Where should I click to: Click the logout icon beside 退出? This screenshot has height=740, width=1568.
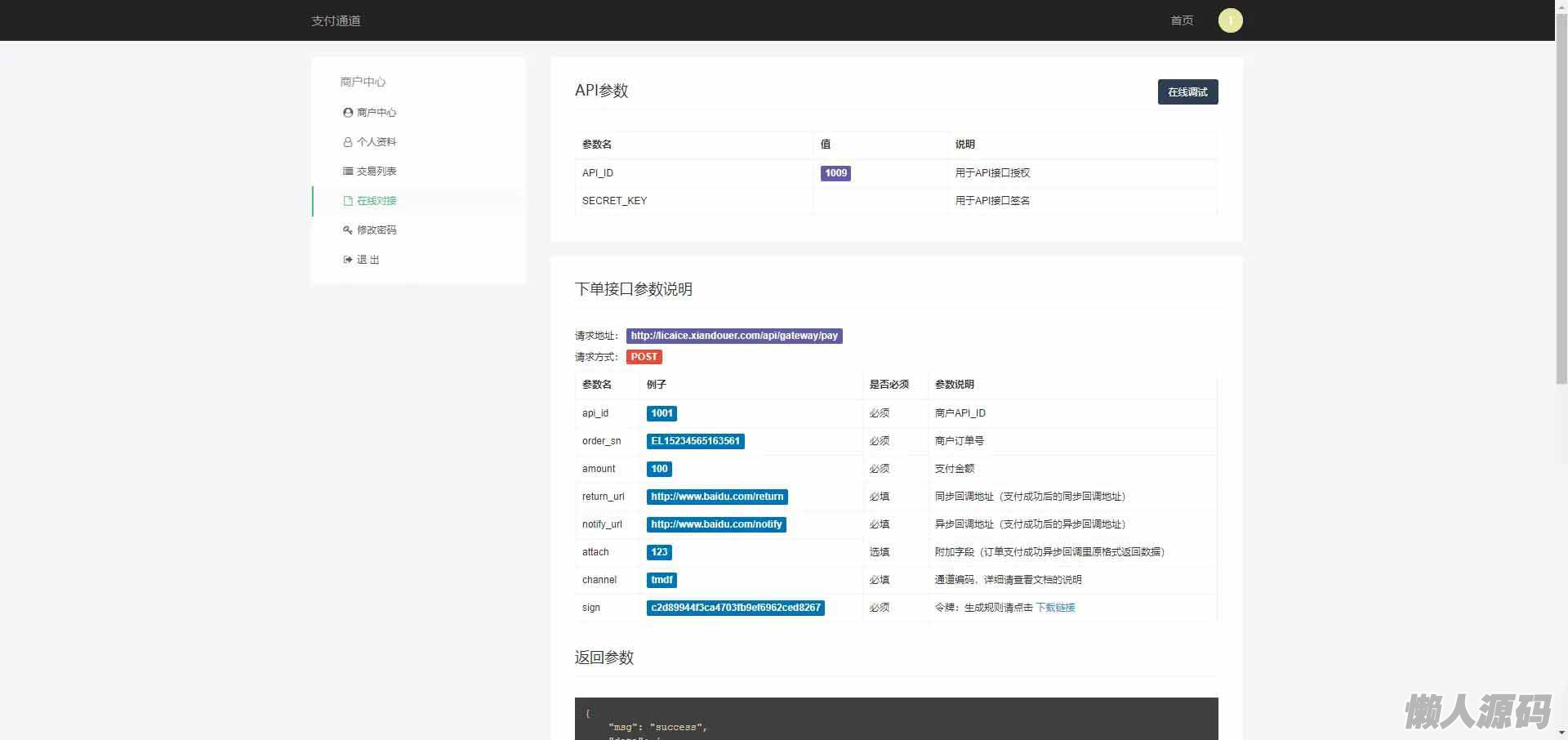pyautogui.click(x=348, y=260)
